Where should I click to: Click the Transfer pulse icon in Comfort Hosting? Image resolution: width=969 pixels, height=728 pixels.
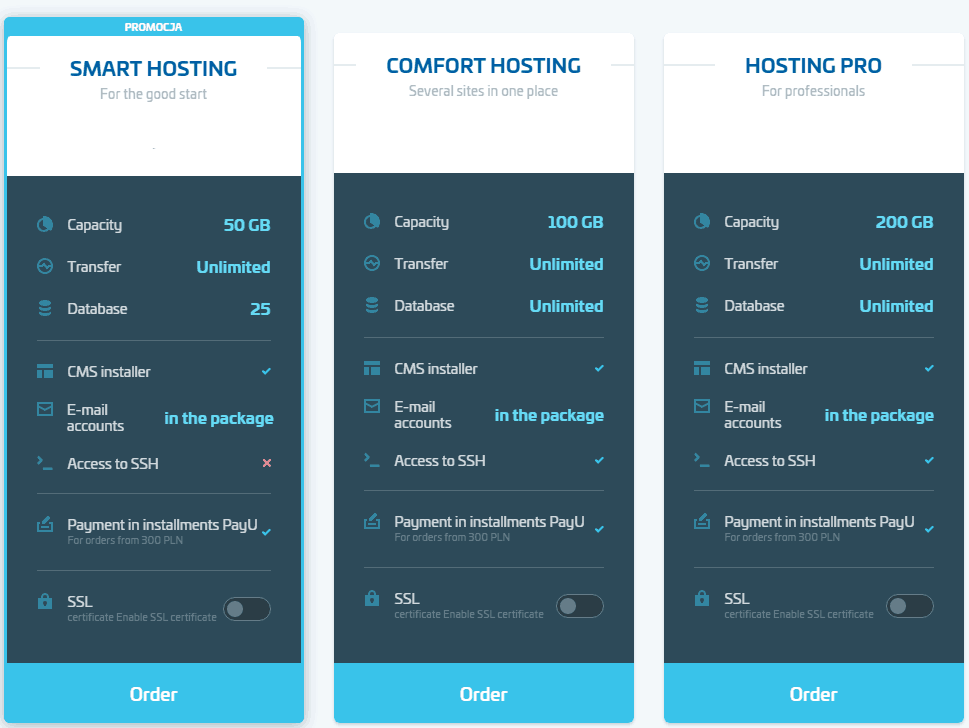[371, 263]
